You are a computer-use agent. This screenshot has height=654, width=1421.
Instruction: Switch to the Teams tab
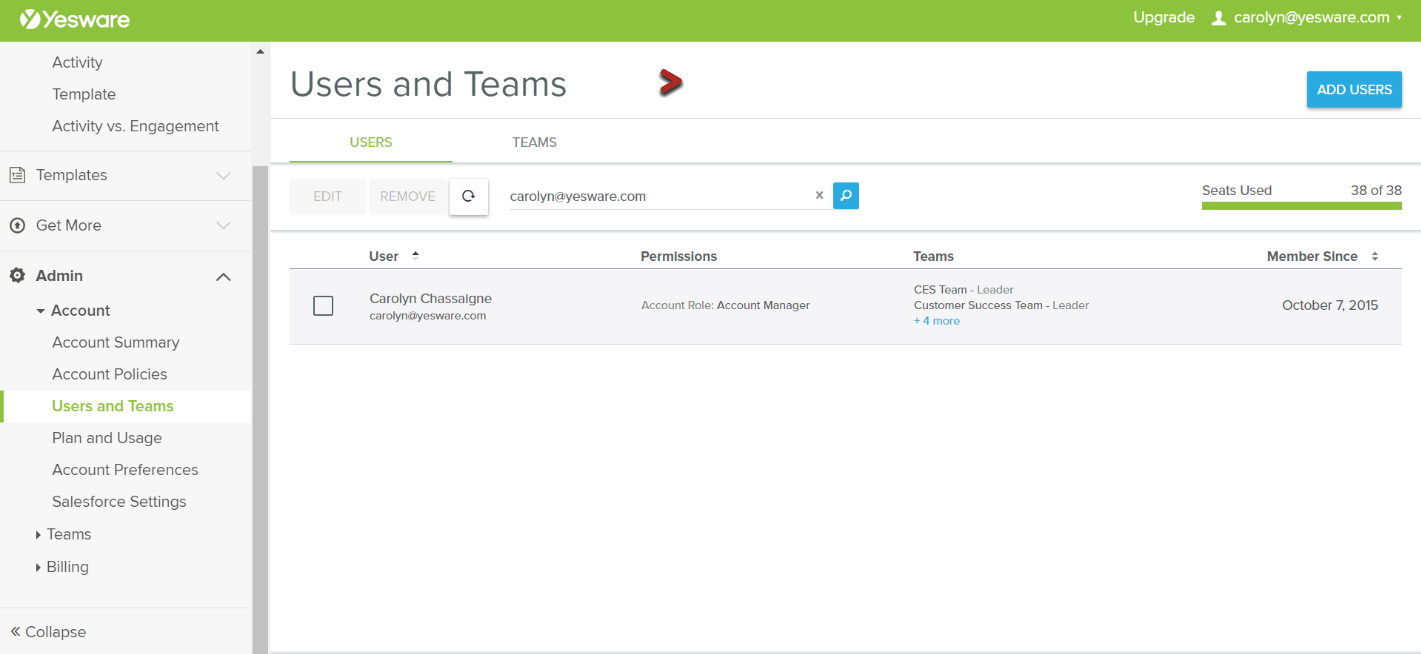click(x=534, y=142)
